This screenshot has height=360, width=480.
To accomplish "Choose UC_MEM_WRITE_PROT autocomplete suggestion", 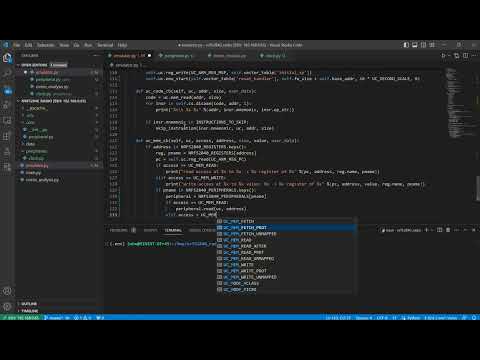I will pyautogui.click(x=287, y=271).
